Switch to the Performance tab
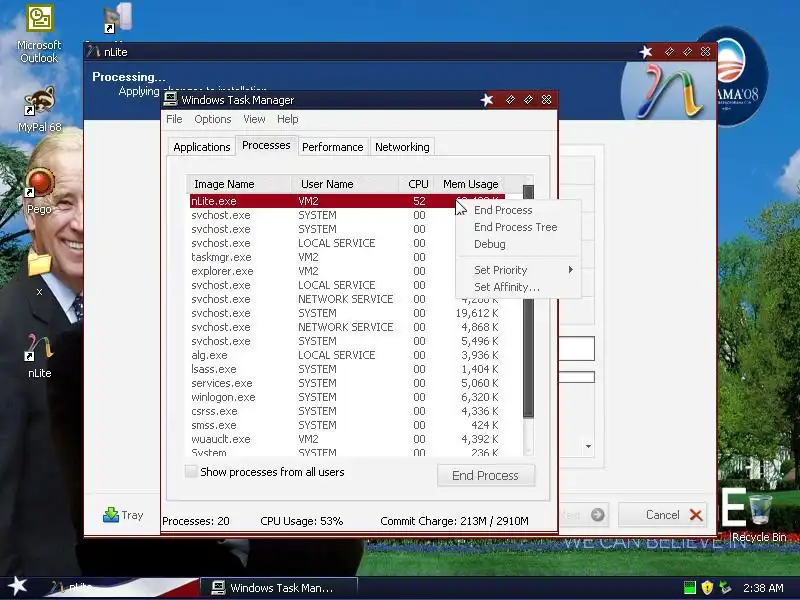The height and width of the screenshot is (600, 800). click(333, 147)
